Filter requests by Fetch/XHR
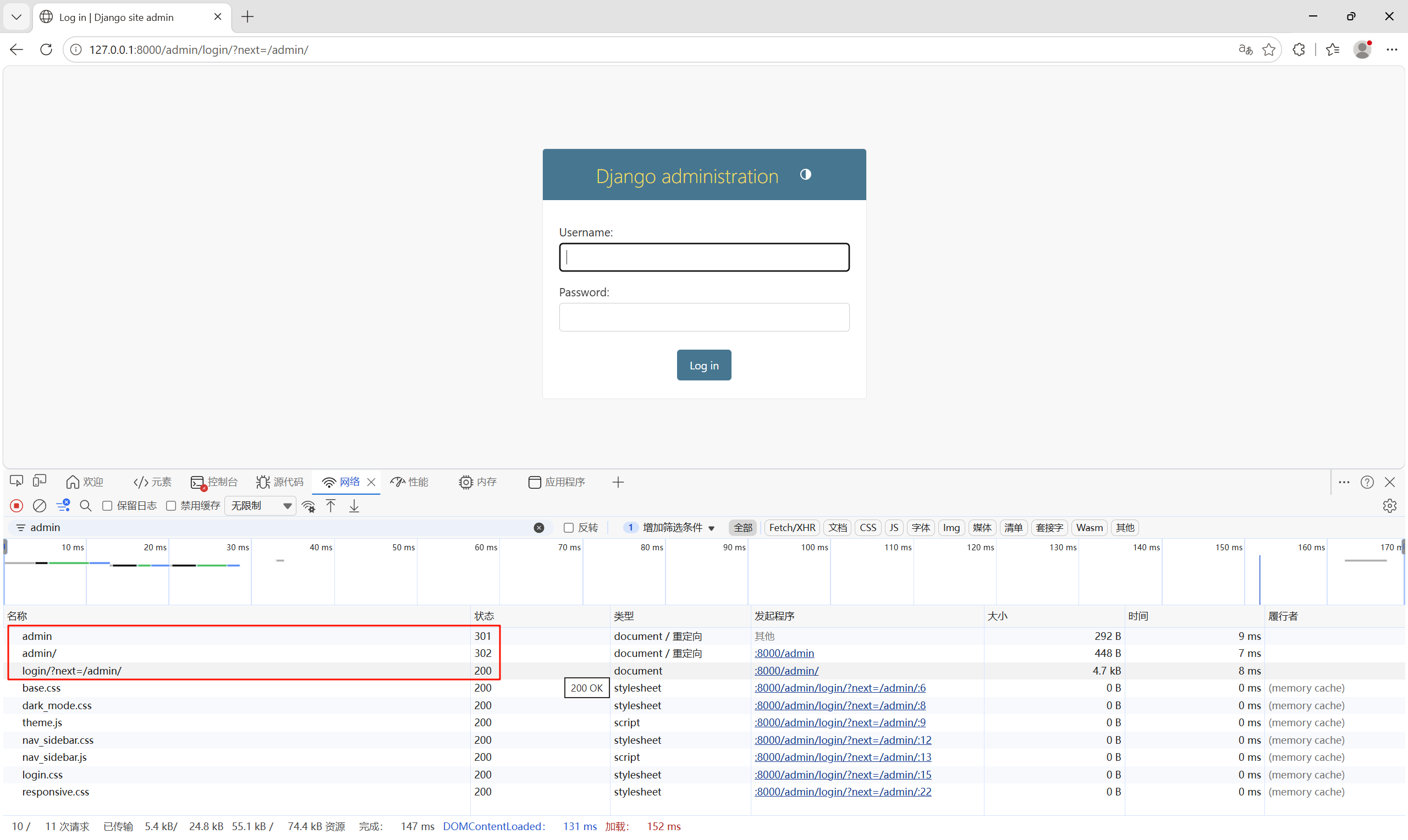This screenshot has width=1408, height=840. (792, 528)
